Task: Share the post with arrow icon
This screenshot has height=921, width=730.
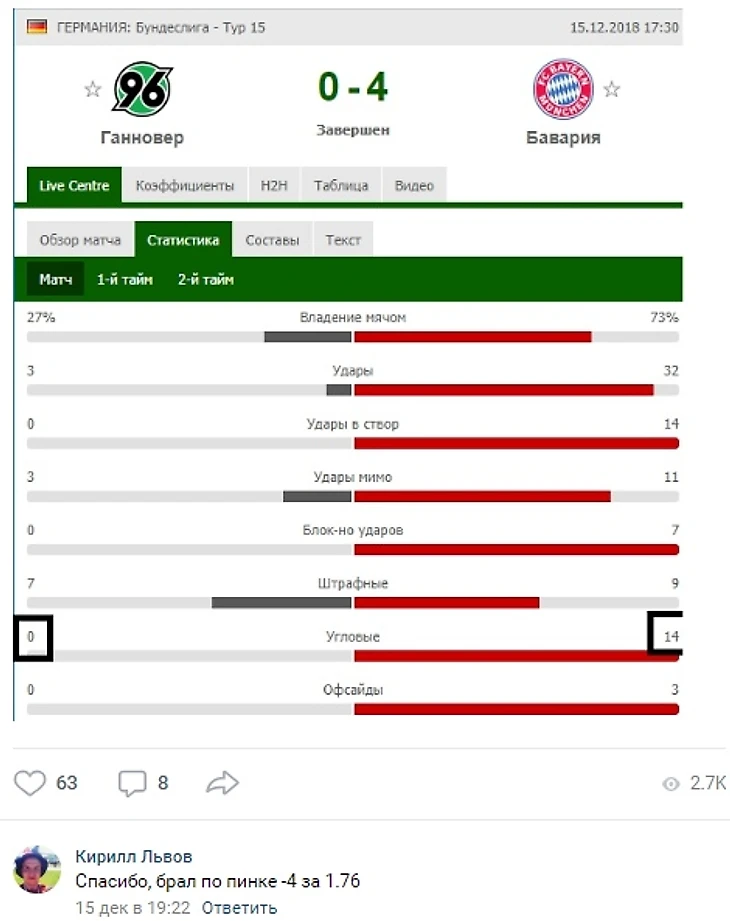Action: 223,783
